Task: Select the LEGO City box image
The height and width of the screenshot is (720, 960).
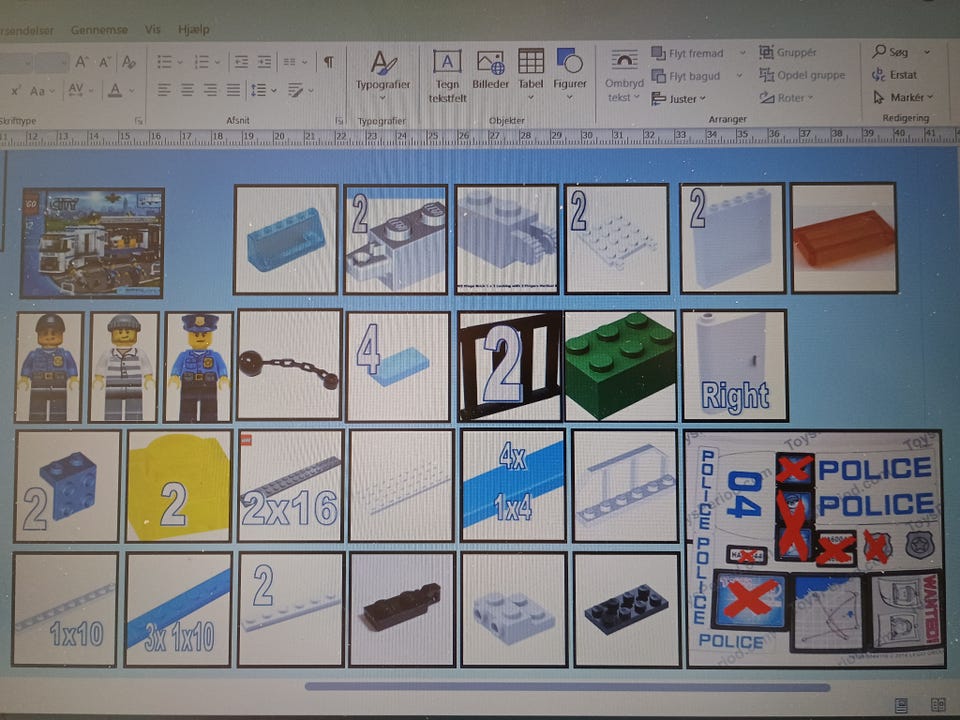Action: [x=92, y=243]
